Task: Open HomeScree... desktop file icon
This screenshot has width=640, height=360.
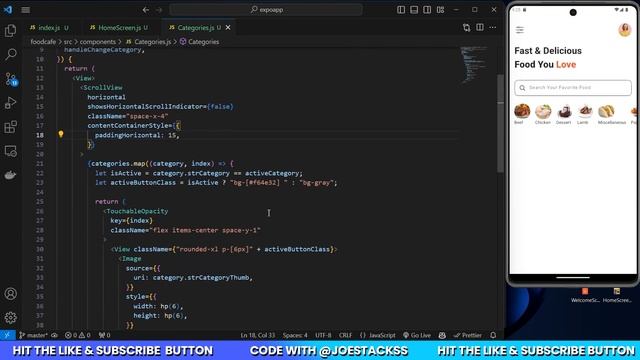Action: pyautogui.click(x=617, y=295)
